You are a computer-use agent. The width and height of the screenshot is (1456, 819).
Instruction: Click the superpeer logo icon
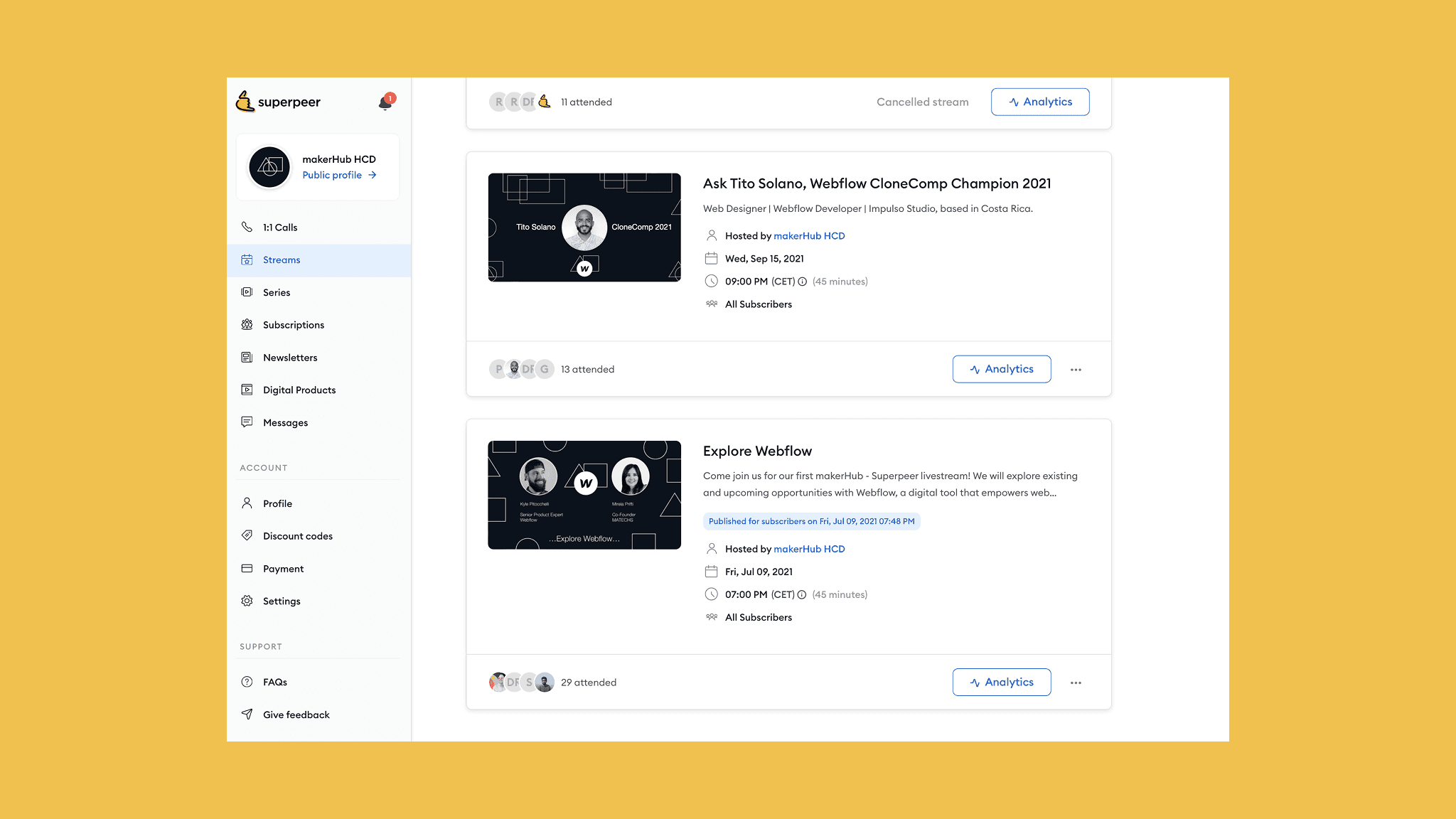(x=245, y=102)
